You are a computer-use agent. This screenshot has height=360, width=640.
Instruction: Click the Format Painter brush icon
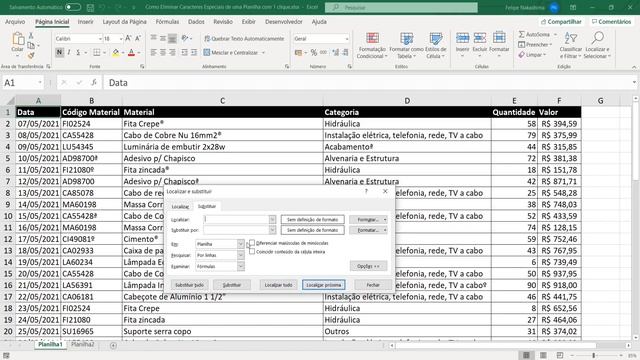(x=31, y=55)
